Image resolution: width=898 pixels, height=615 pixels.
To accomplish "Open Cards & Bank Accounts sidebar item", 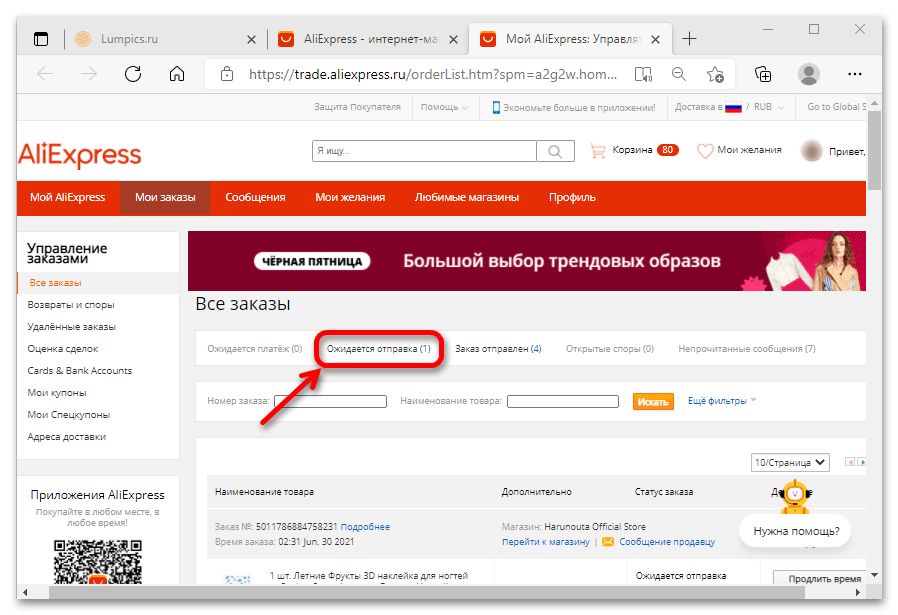I will (x=80, y=371).
